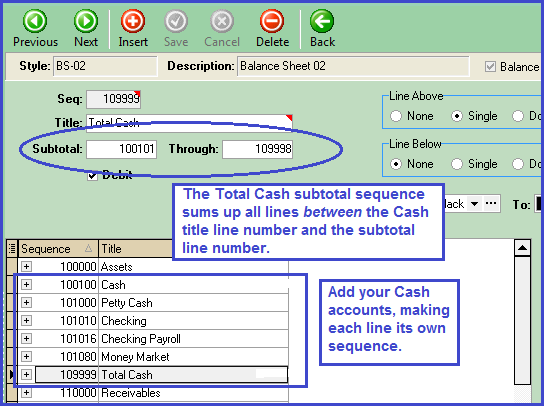Click the ellipsis button next to color dropdown
544x406 pixels.
coord(491,204)
